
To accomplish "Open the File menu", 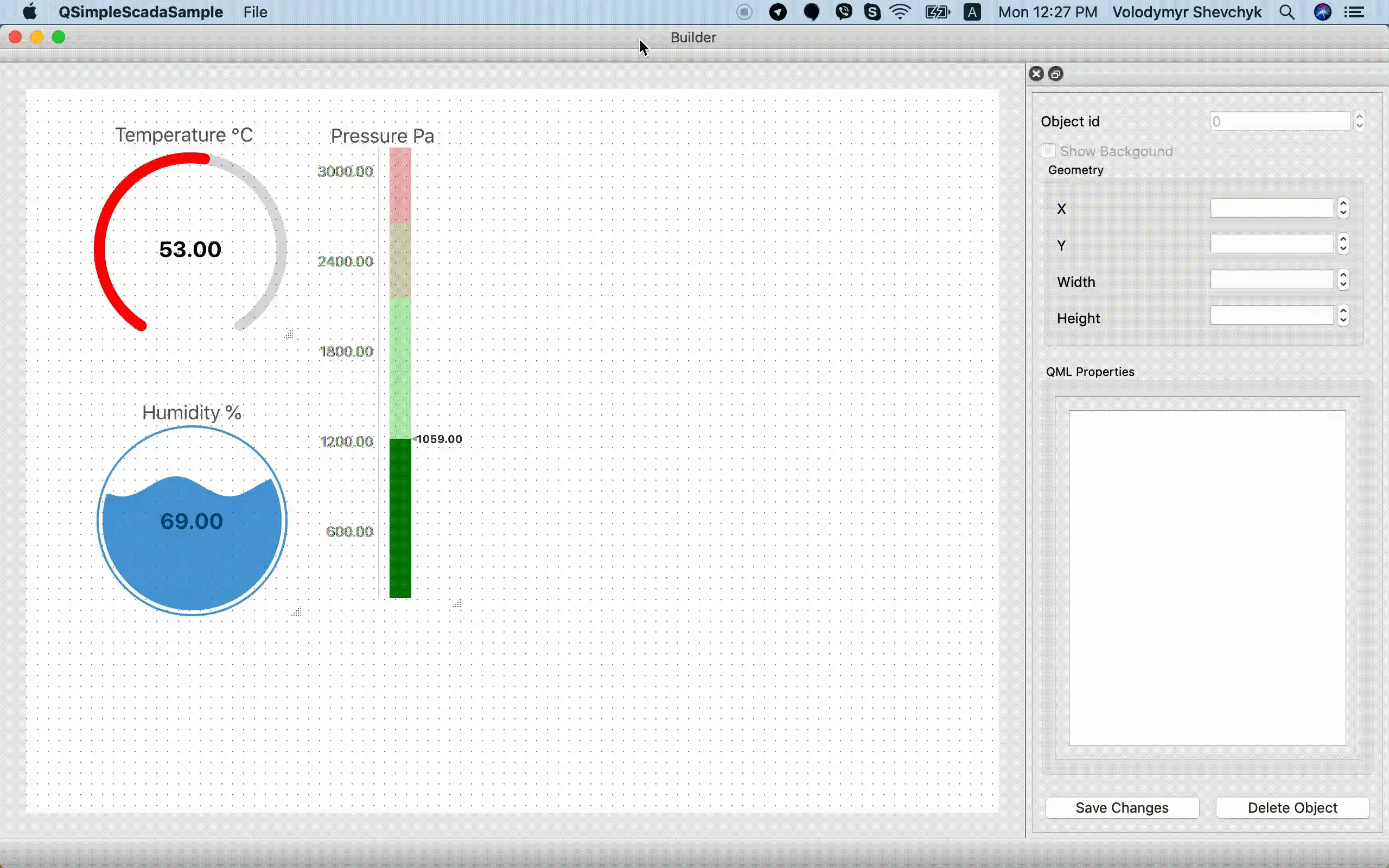I will [255, 12].
